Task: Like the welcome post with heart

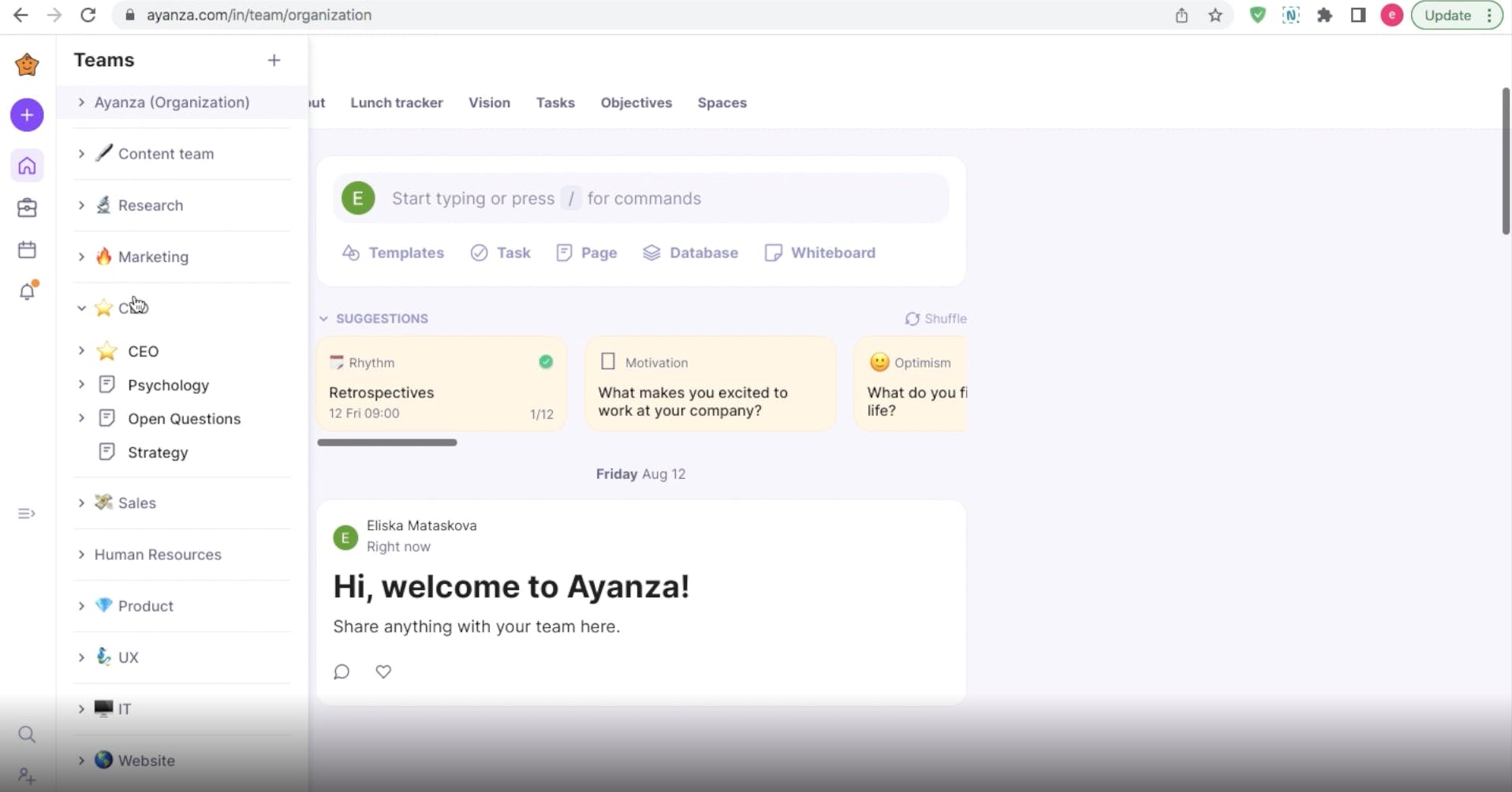Action: pos(383,671)
